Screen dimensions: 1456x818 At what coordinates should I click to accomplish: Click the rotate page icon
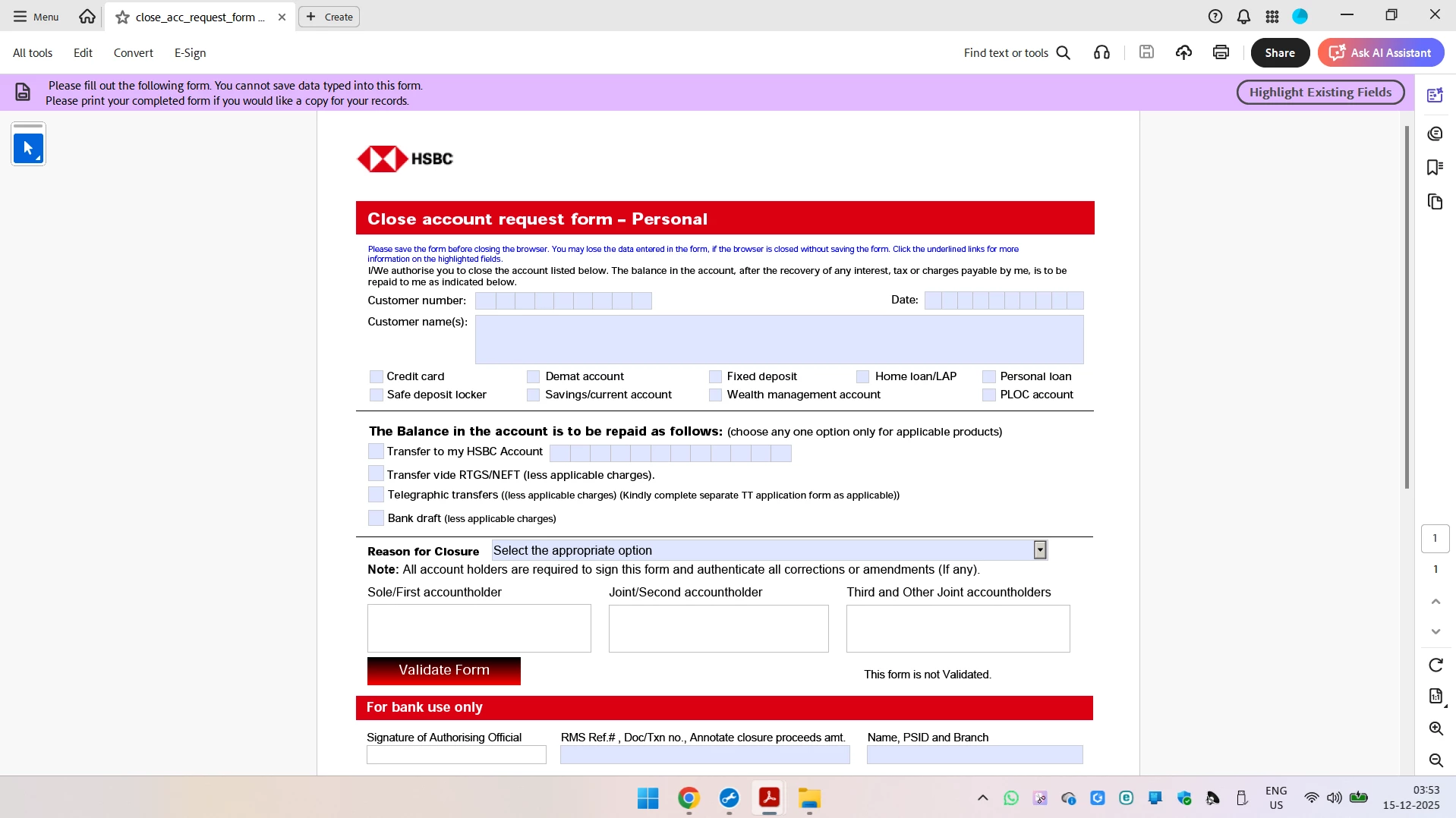pyautogui.click(x=1436, y=665)
